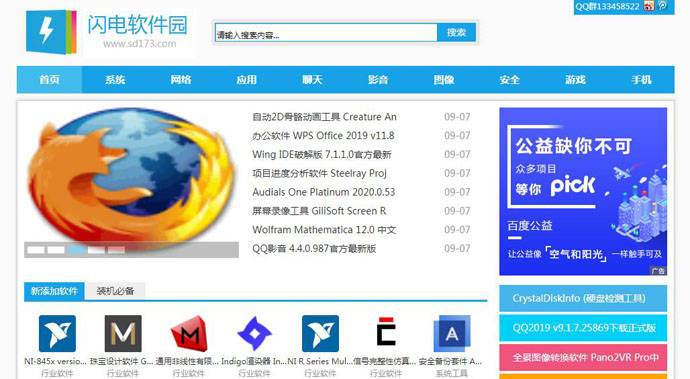
Task: Select fourth carousel slide indicator
Action: pyautogui.click(x=96, y=250)
